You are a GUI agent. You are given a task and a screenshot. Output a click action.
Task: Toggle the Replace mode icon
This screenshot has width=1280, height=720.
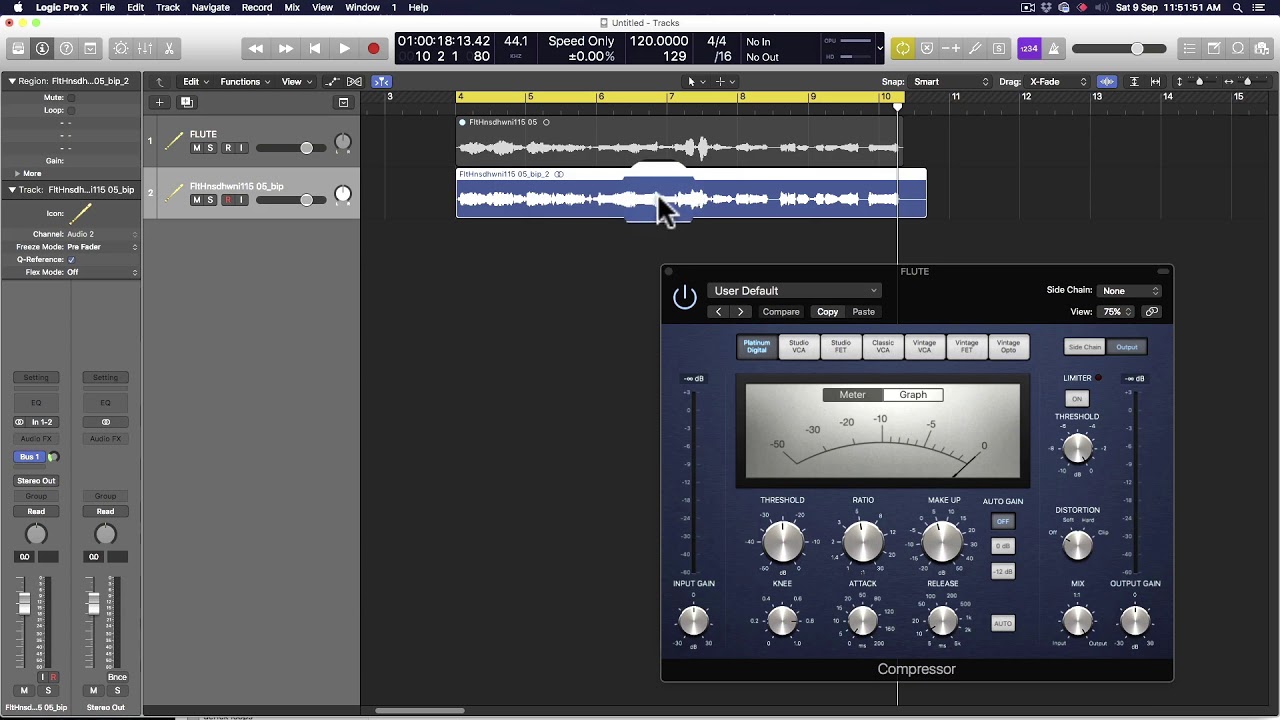[x=927, y=48]
